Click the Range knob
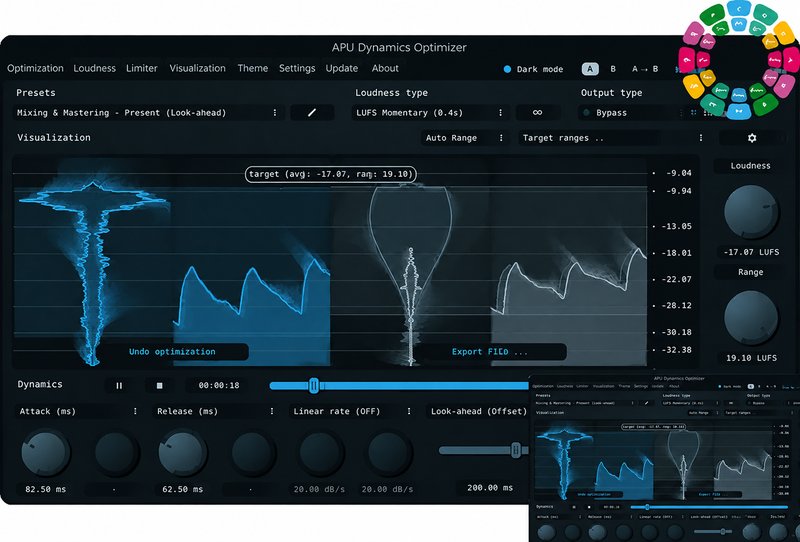This screenshot has height=542, width=800. point(751,318)
